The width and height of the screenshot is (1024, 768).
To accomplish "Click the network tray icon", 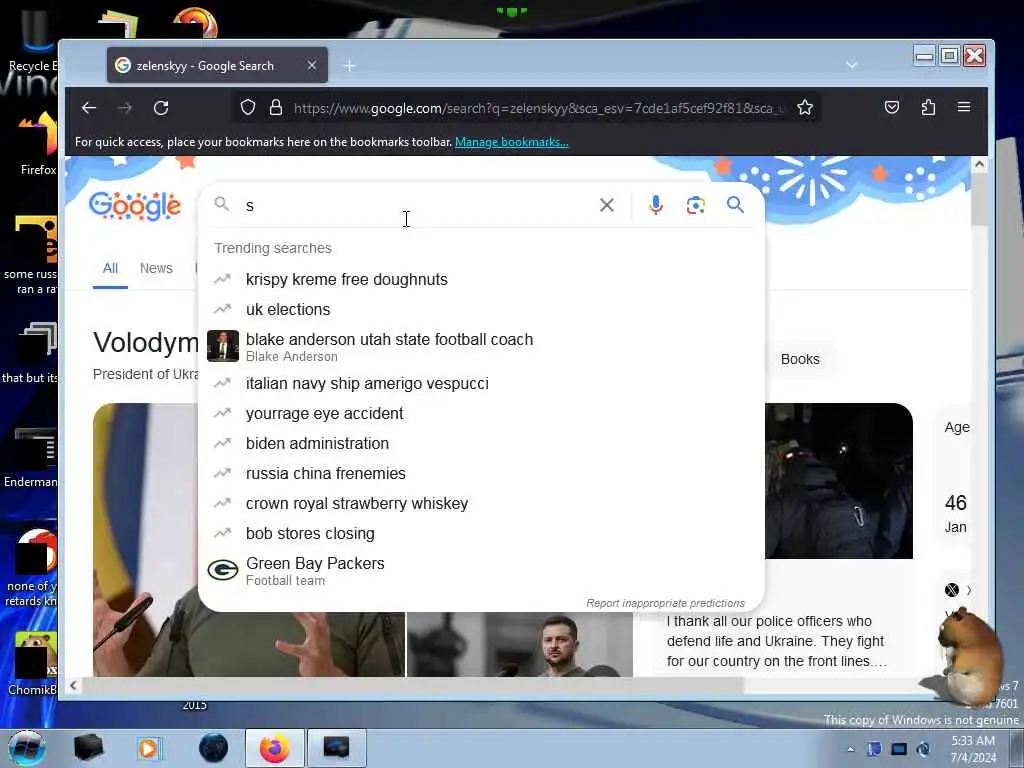I will [x=899, y=749].
